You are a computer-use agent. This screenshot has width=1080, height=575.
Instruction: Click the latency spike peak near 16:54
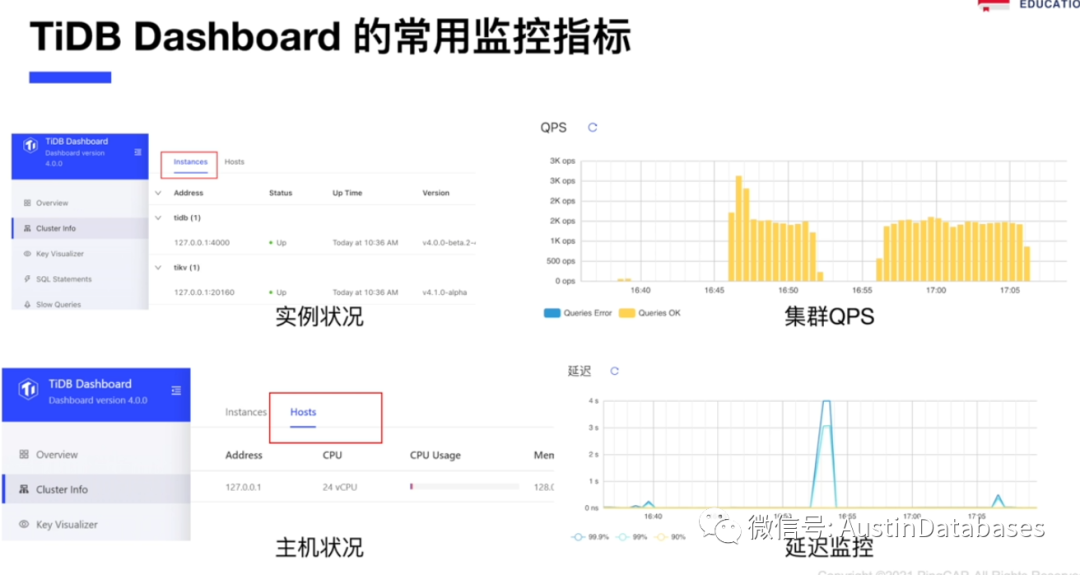[x=827, y=402]
